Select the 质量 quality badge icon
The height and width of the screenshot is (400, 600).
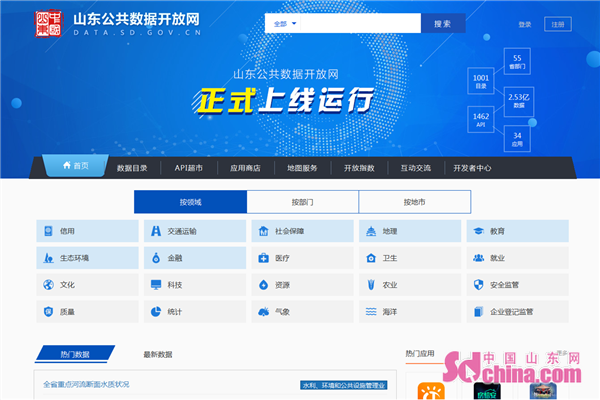coord(48,312)
